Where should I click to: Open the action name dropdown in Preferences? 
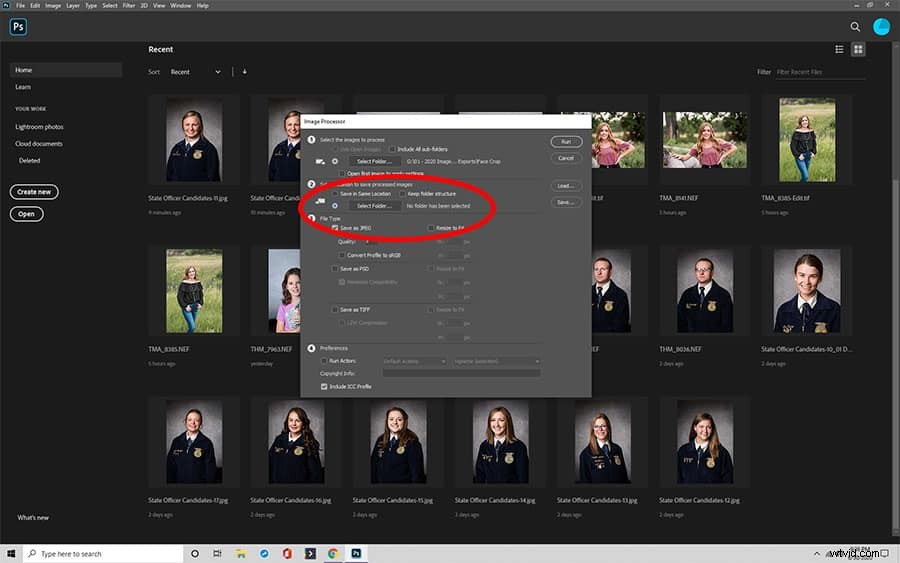point(496,361)
